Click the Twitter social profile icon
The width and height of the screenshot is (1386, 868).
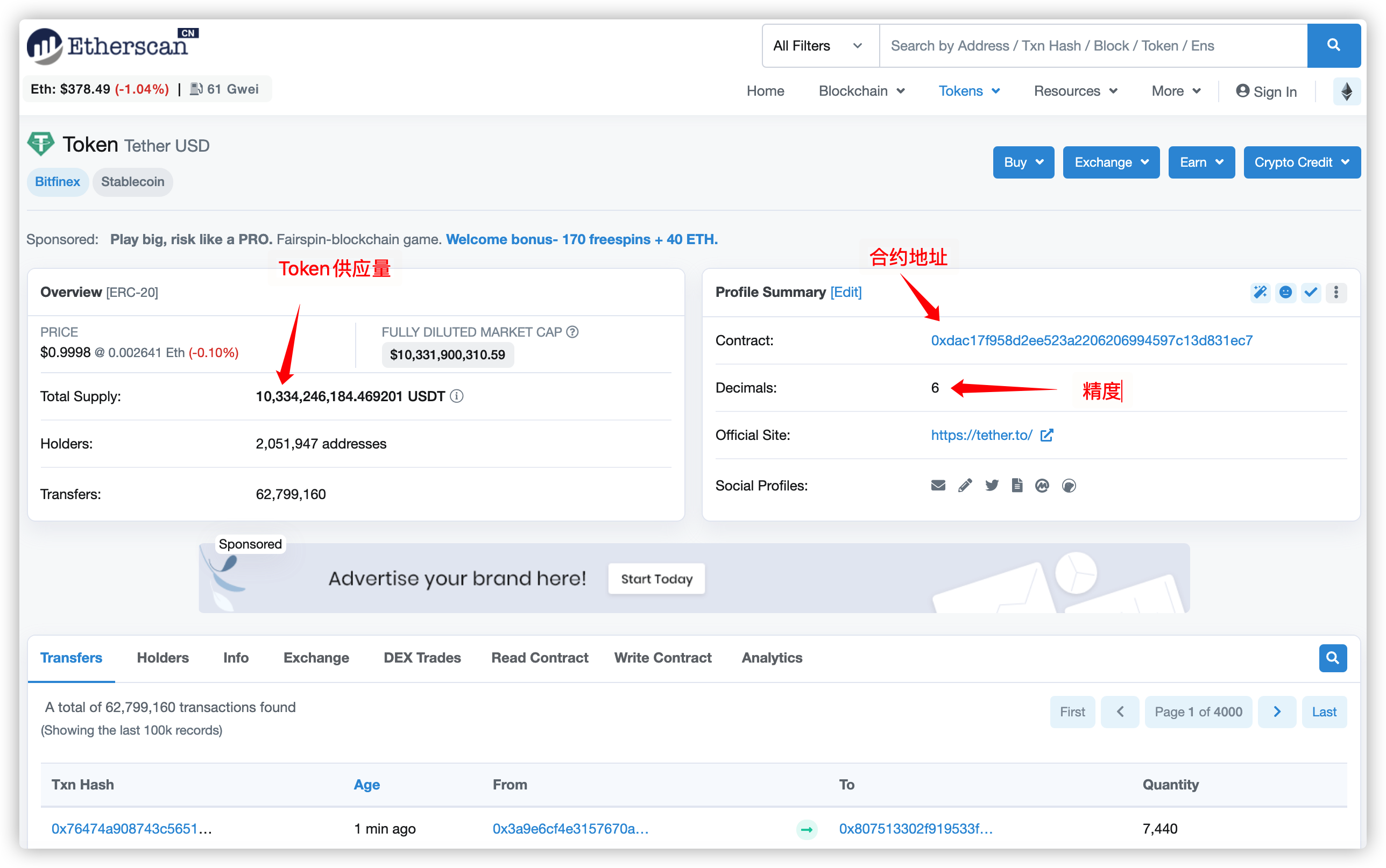tap(992, 487)
